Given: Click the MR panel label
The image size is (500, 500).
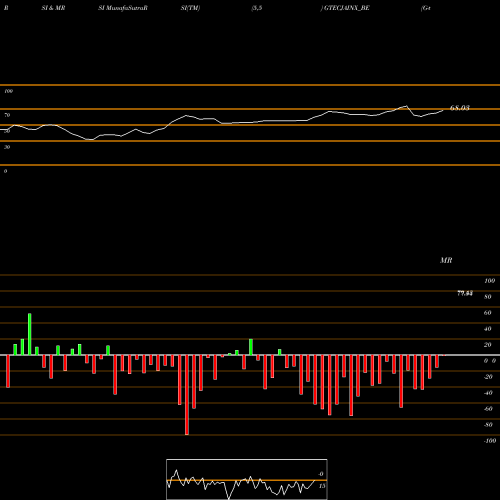Looking at the screenshot, I should [x=446, y=260].
